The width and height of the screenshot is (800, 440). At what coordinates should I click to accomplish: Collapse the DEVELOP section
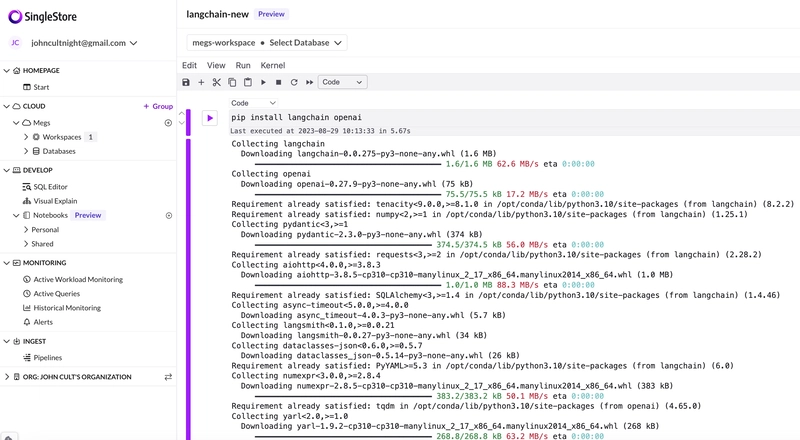click(7, 170)
